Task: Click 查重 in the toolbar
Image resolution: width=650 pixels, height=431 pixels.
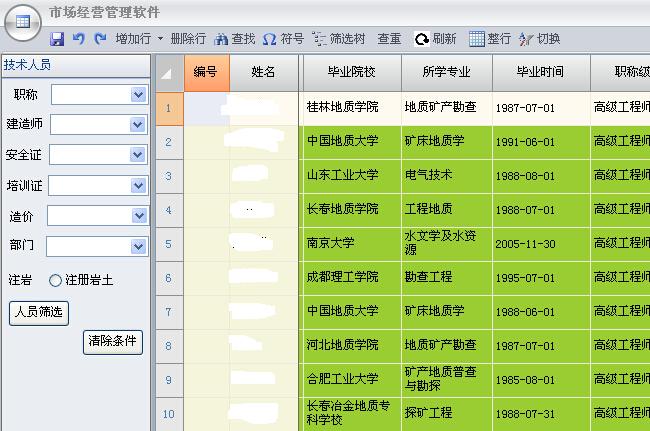Action: pyautogui.click(x=389, y=39)
